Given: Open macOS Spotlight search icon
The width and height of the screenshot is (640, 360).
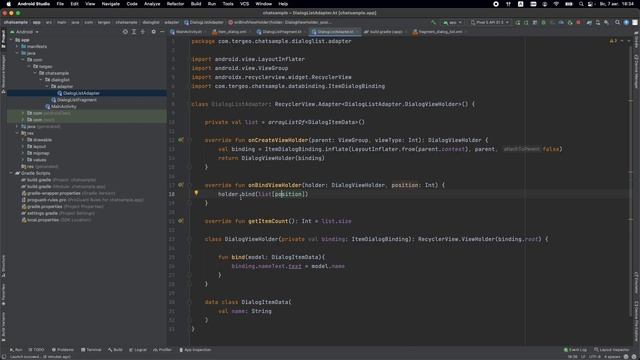Looking at the screenshot, I should (x=581, y=4).
